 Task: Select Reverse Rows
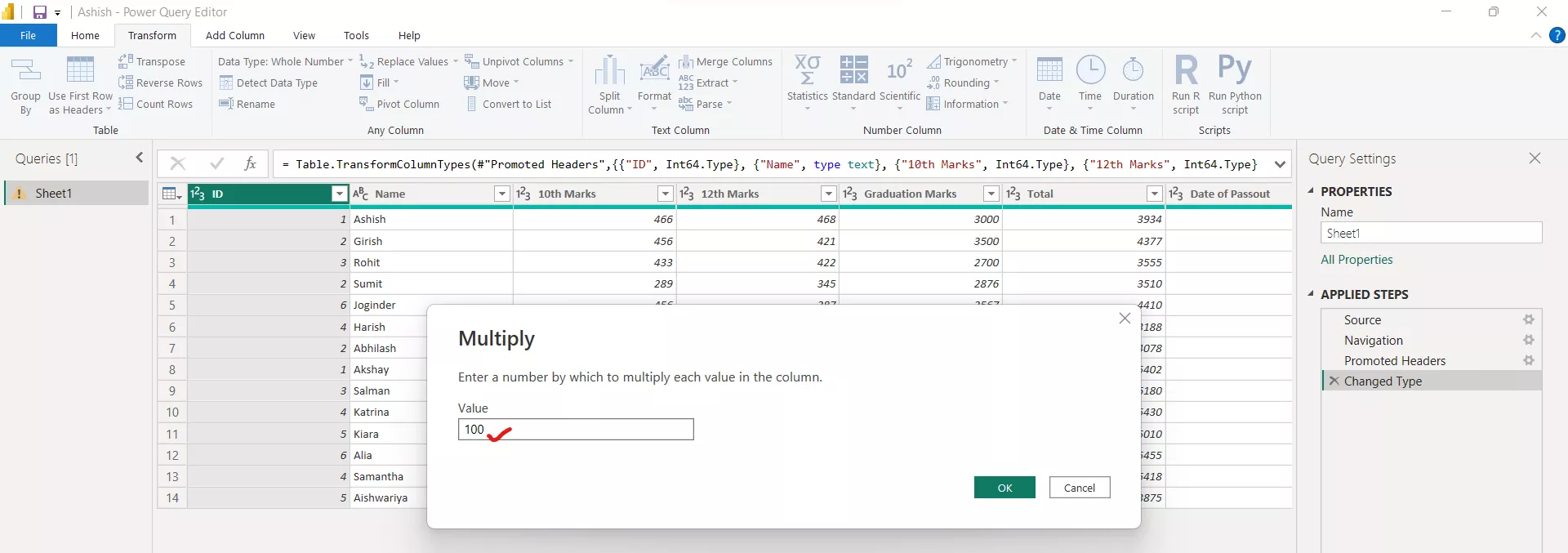pos(160,83)
